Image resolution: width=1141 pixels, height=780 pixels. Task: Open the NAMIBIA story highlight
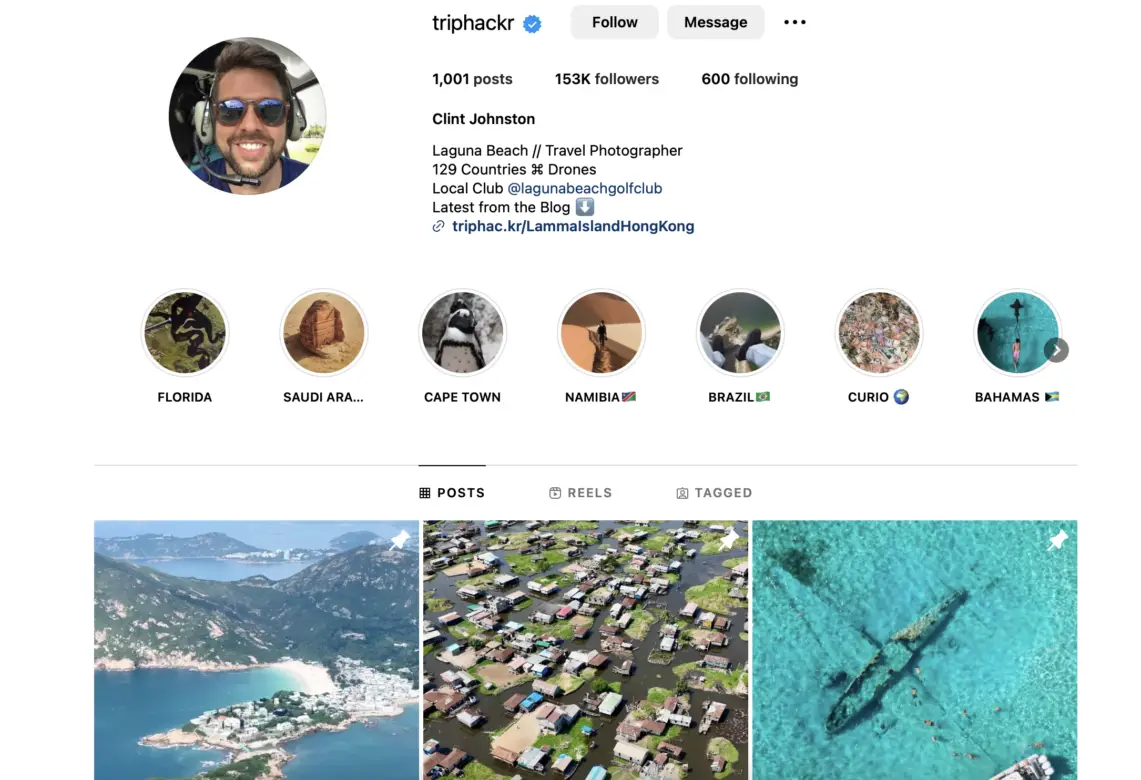click(601, 333)
